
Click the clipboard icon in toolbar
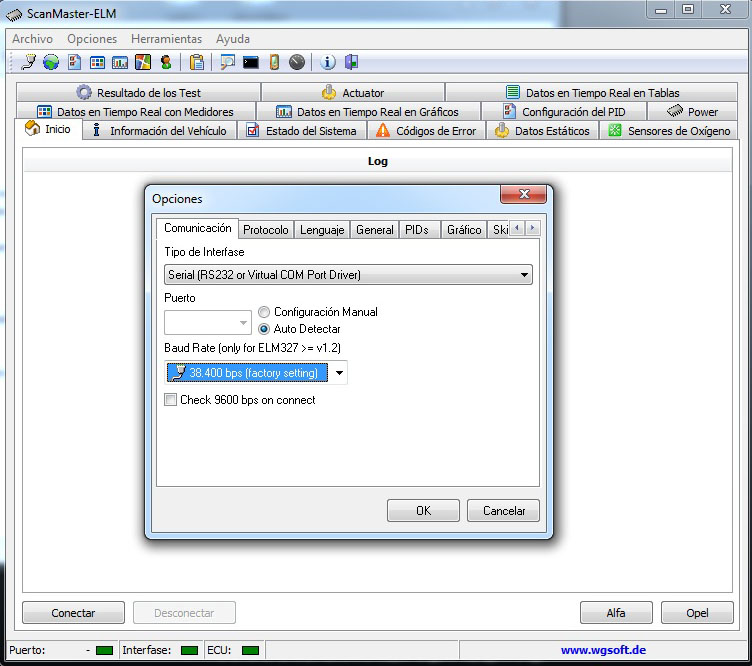tap(197, 62)
